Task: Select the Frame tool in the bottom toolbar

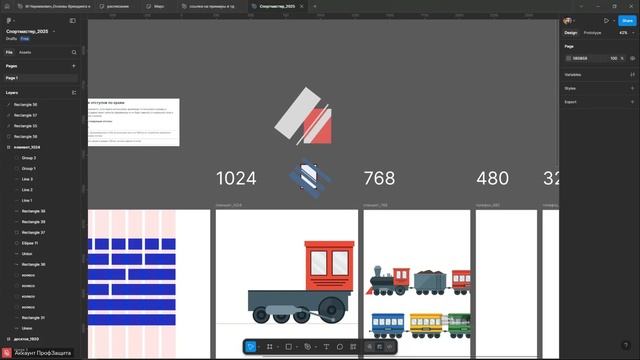Action: (x=269, y=347)
